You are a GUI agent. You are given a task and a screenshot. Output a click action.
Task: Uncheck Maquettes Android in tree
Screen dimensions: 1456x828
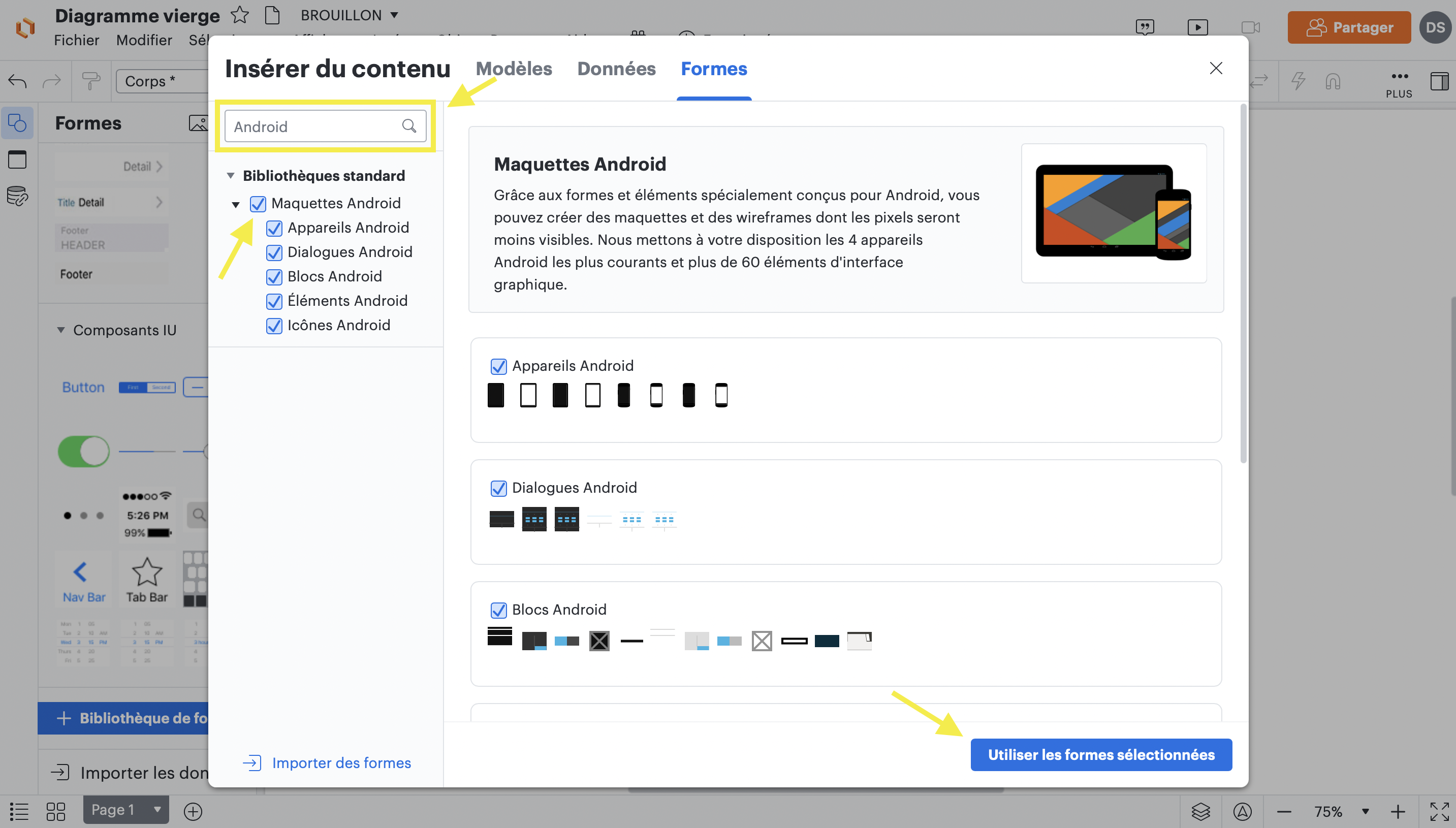[x=258, y=204]
